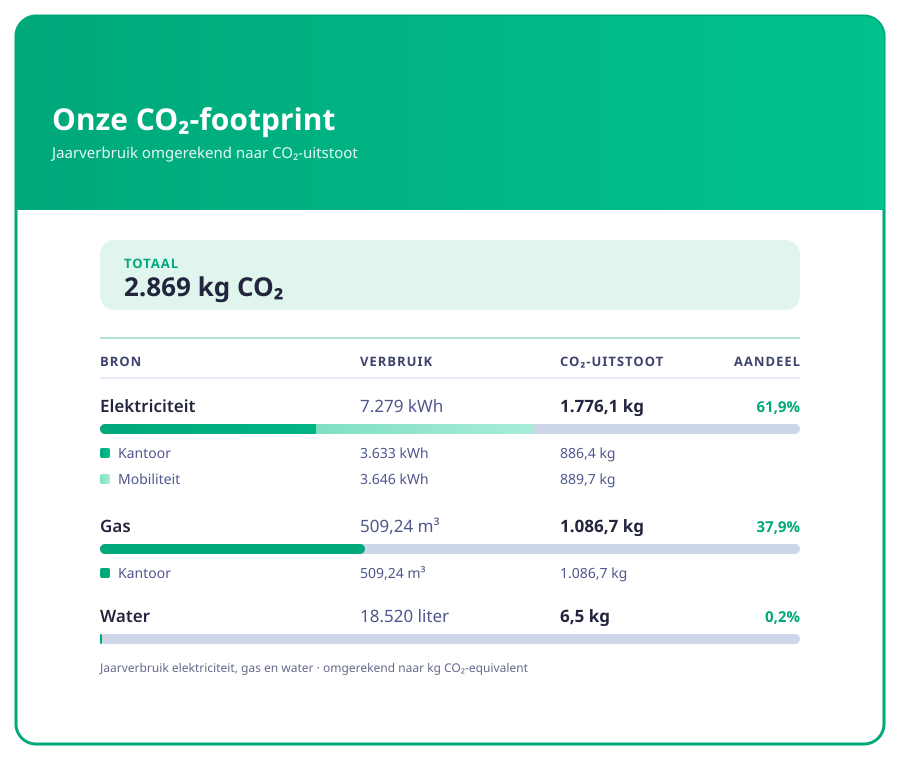
Task: Click the total value '2.869 kg CO₂'
Action: [x=203, y=287]
